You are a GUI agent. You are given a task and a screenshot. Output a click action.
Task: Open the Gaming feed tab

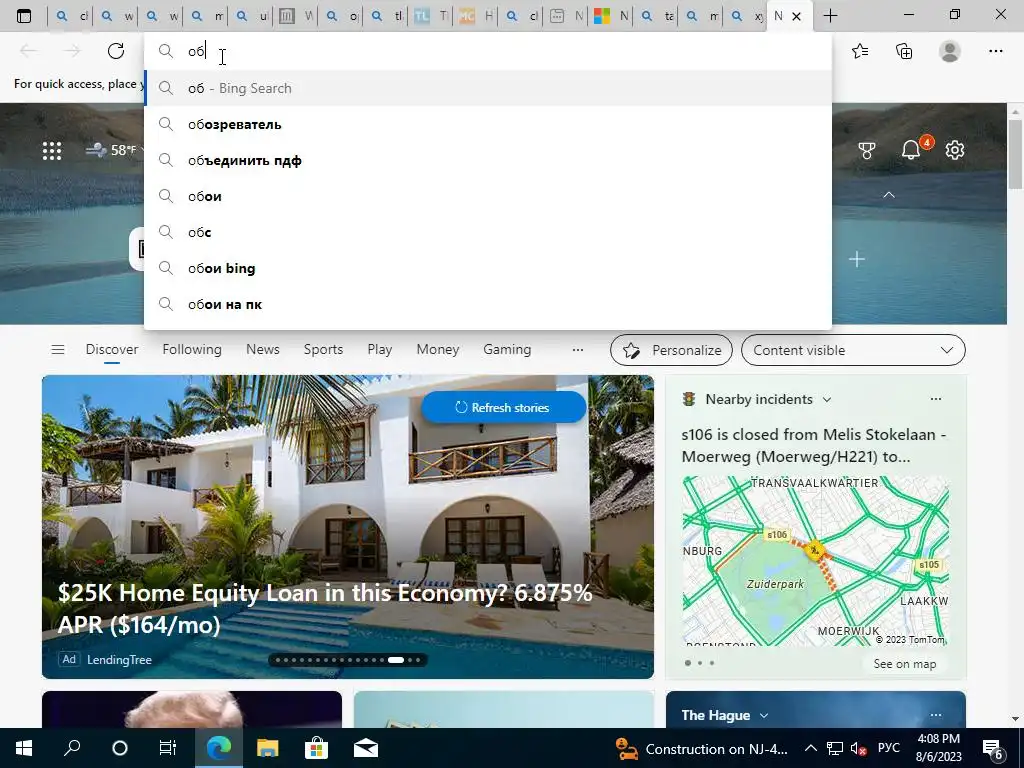507,349
